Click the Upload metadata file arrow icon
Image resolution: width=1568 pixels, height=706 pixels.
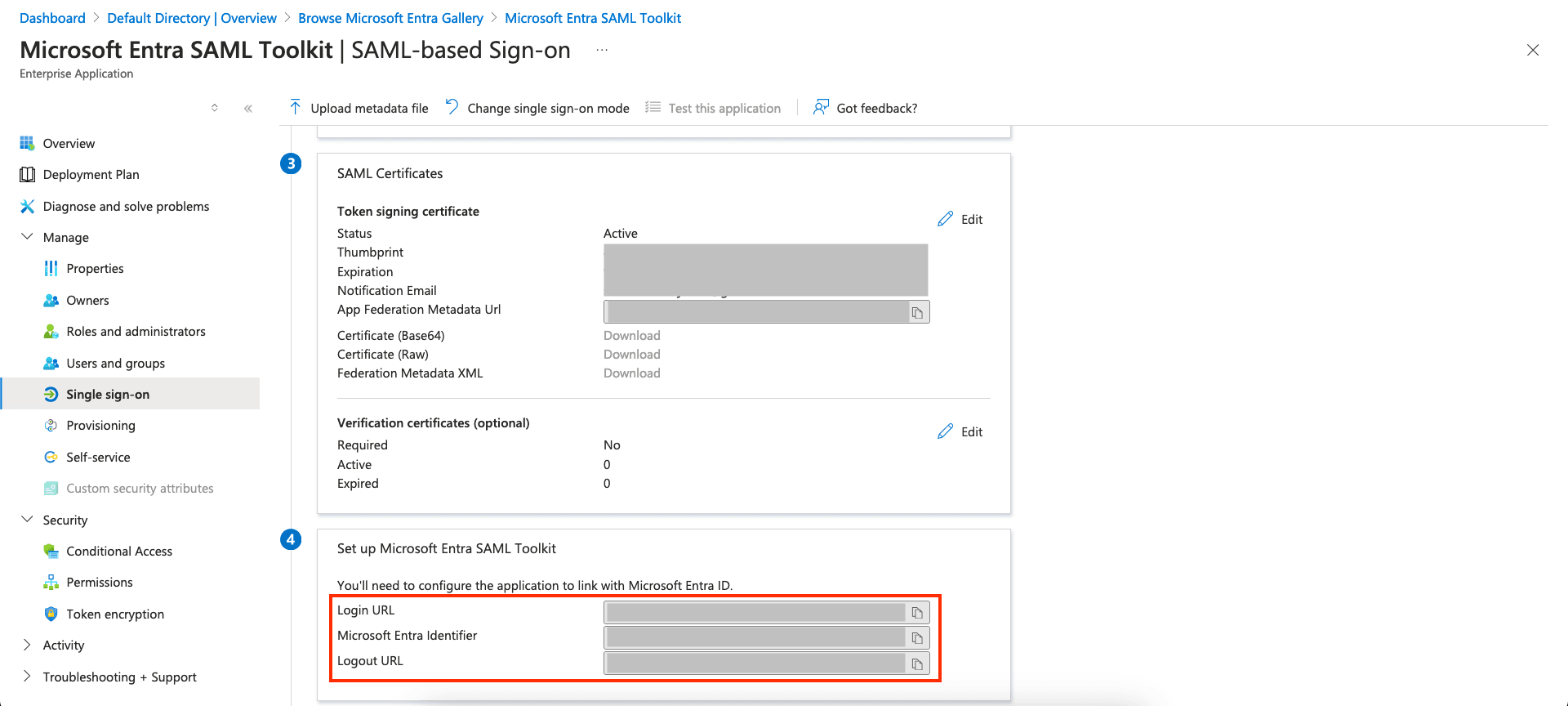[295, 107]
